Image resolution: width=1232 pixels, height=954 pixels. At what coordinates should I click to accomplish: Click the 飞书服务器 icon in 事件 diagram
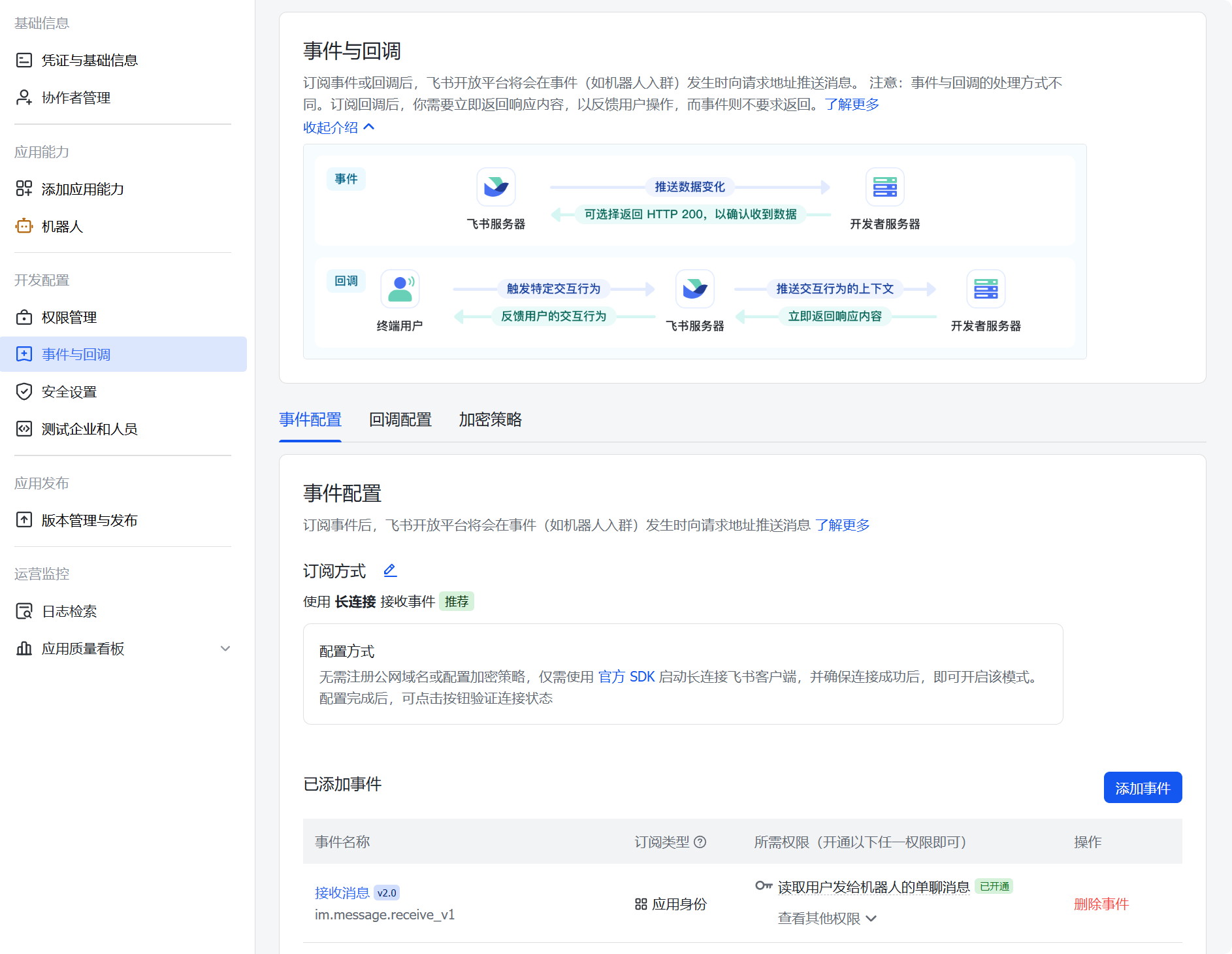click(496, 187)
